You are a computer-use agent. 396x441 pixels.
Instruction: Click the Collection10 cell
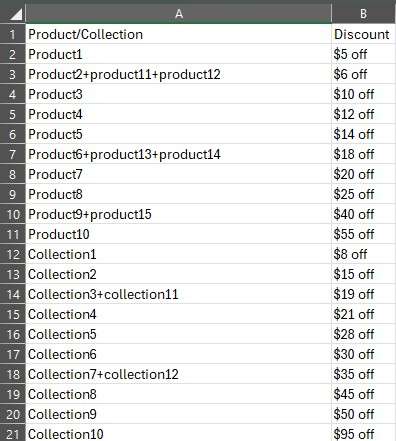[179, 433]
